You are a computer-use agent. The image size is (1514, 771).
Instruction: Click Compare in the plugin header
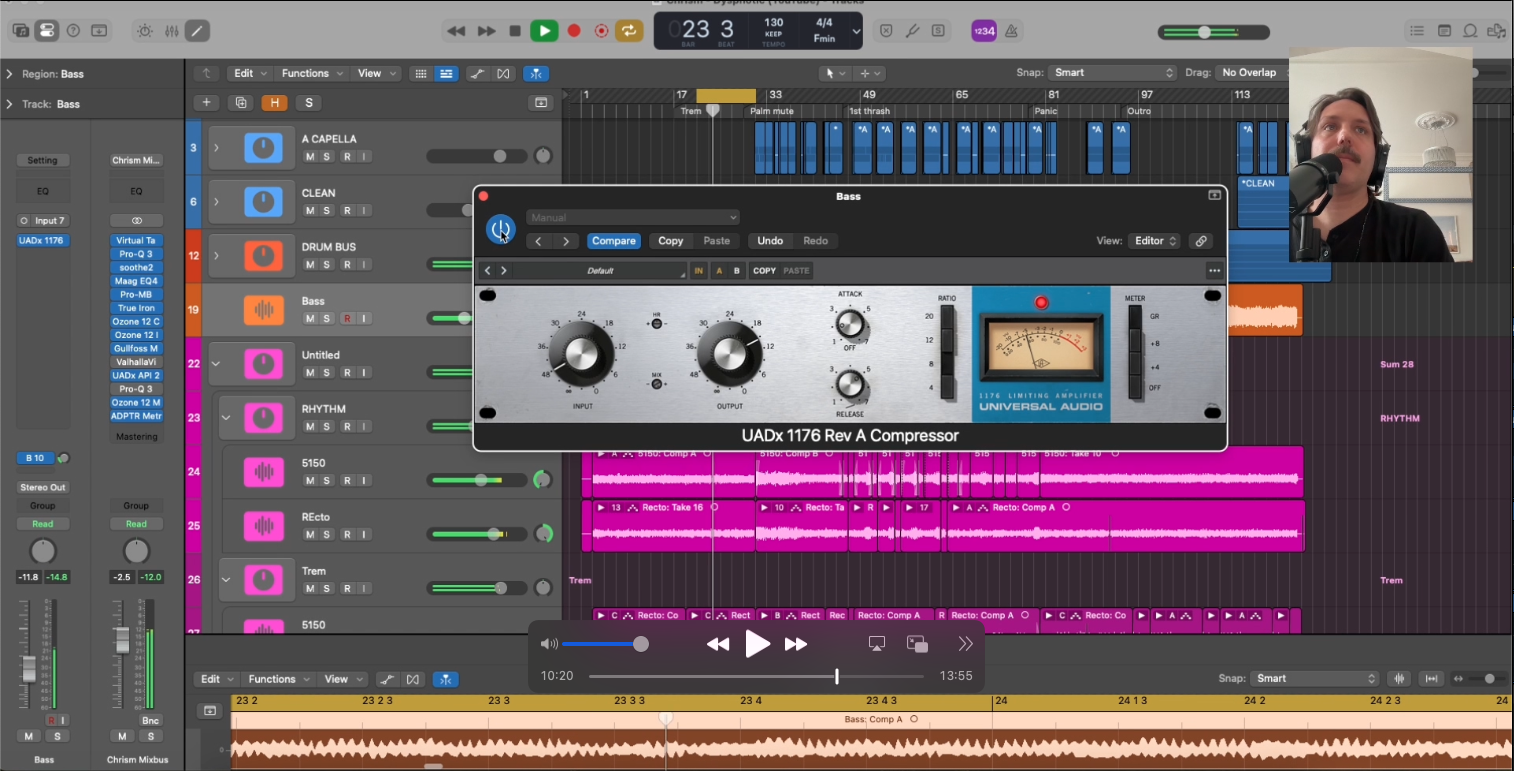[613, 241]
